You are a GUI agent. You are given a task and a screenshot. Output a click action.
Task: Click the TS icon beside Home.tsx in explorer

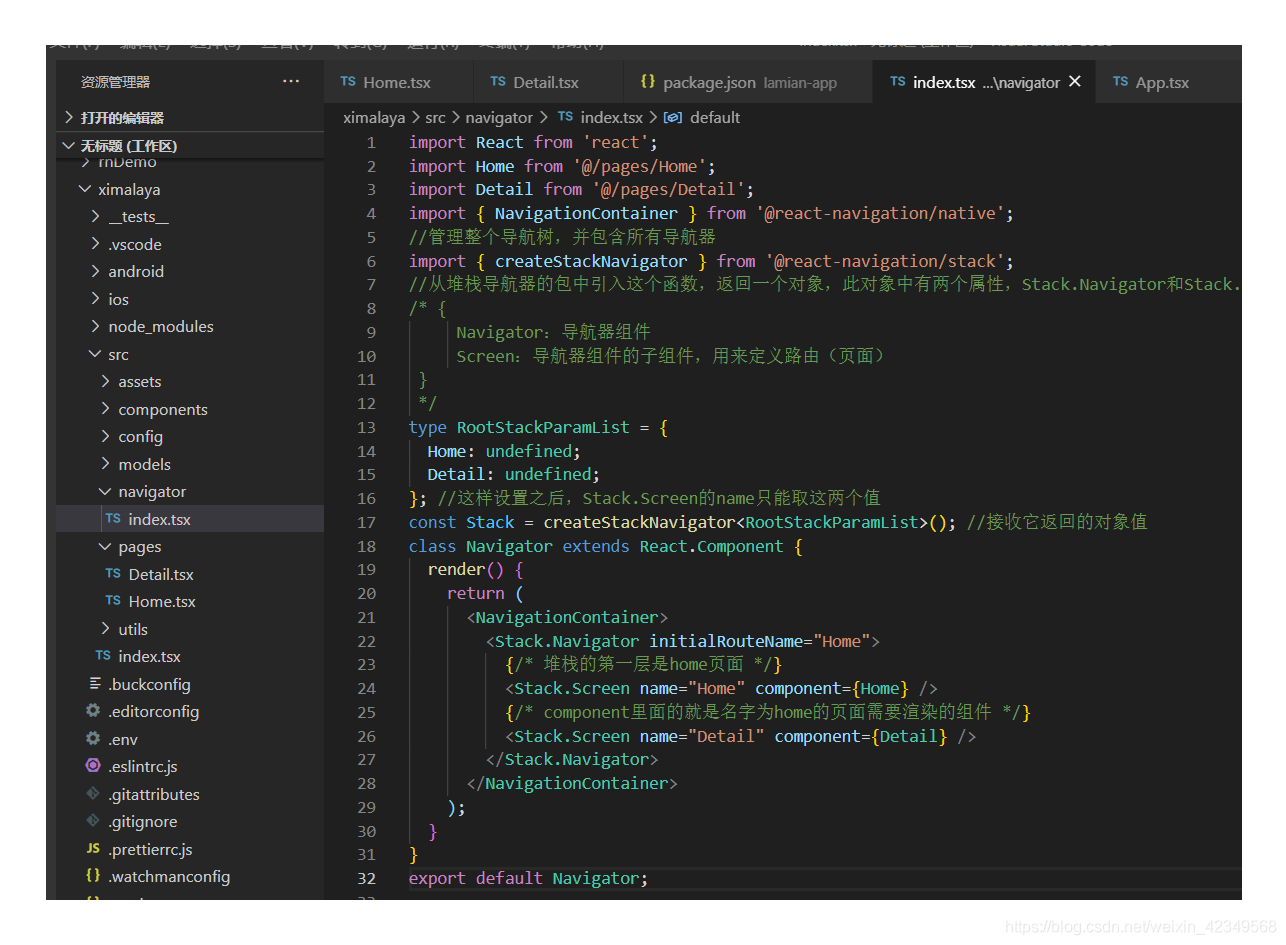coord(113,601)
